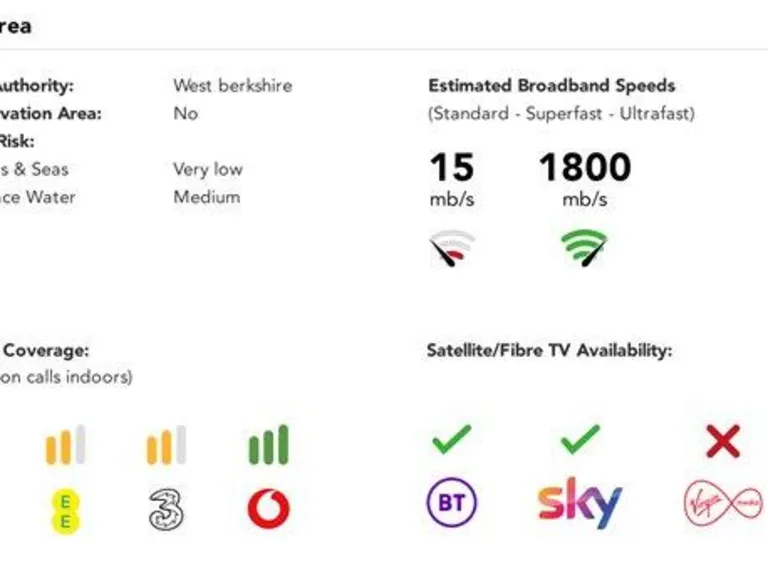Click the red cross above Virgin Media
Image resolution: width=768 pixels, height=576 pixels.
(722, 440)
